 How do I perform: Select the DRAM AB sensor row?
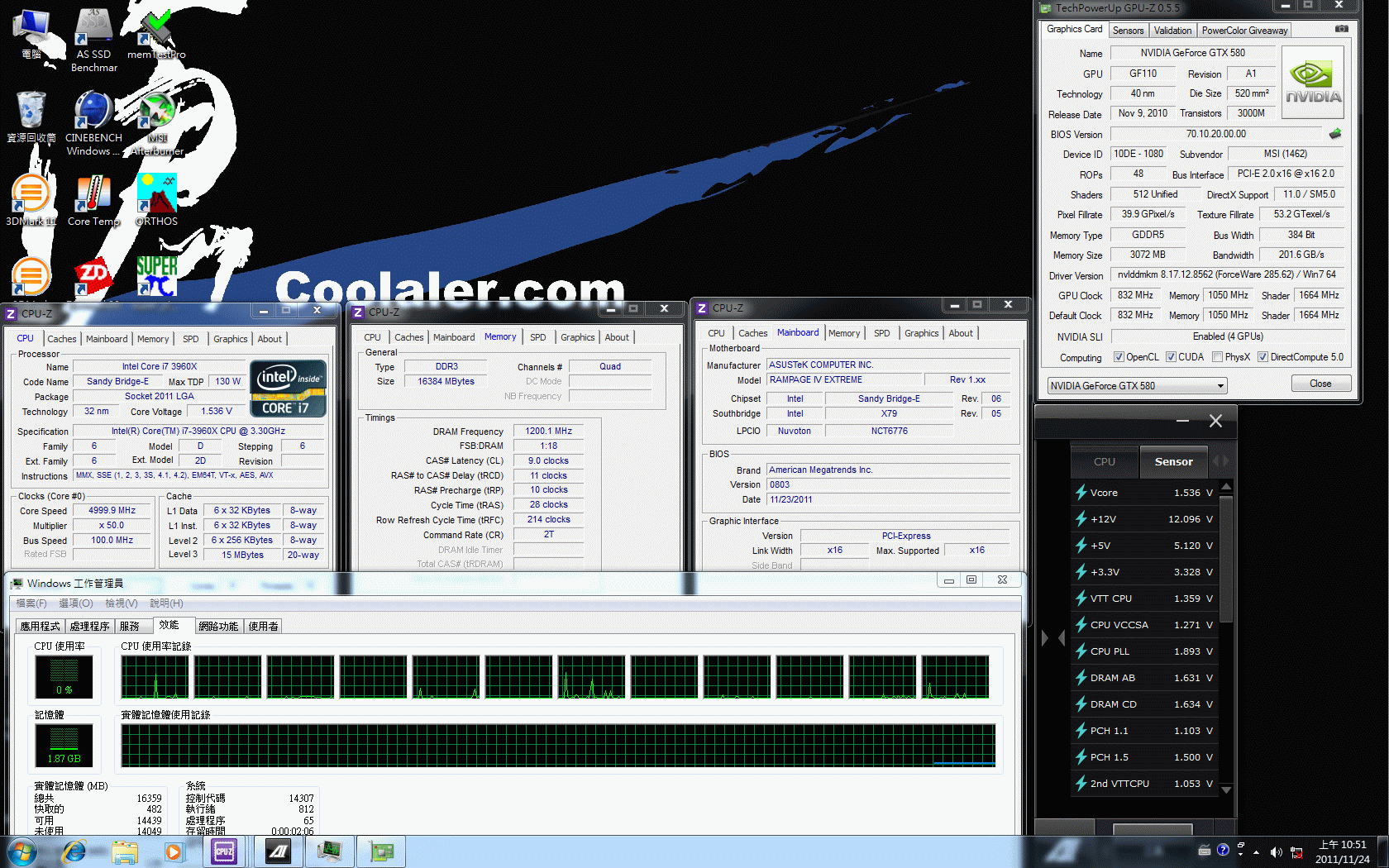click(x=1145, y=678)
